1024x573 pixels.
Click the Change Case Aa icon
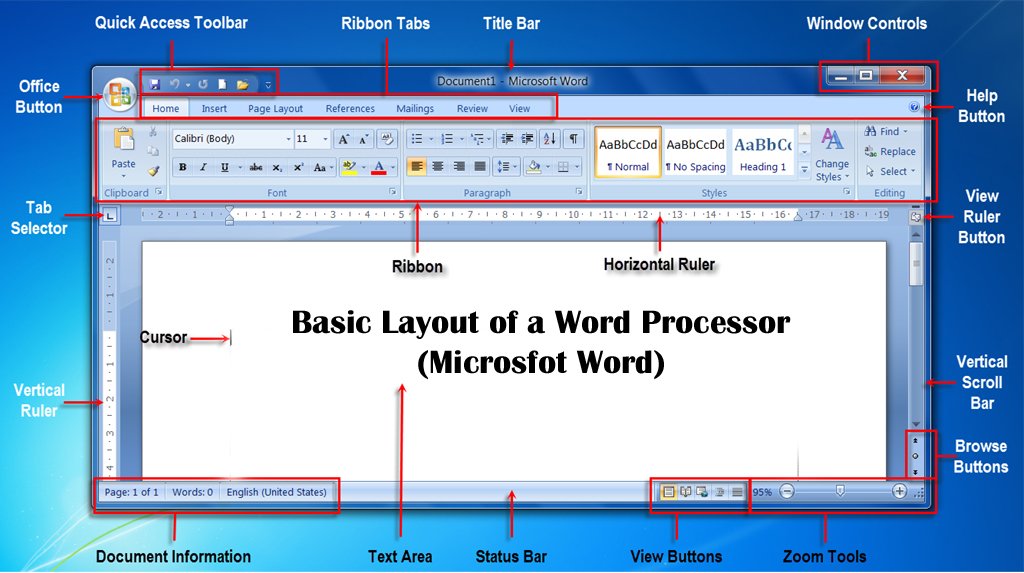319,167
